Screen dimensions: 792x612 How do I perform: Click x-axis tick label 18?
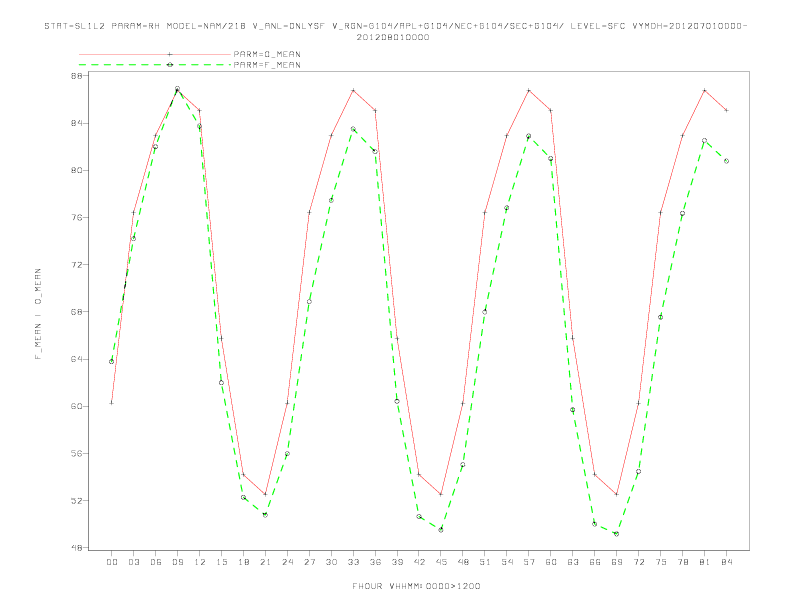(243, 562)
